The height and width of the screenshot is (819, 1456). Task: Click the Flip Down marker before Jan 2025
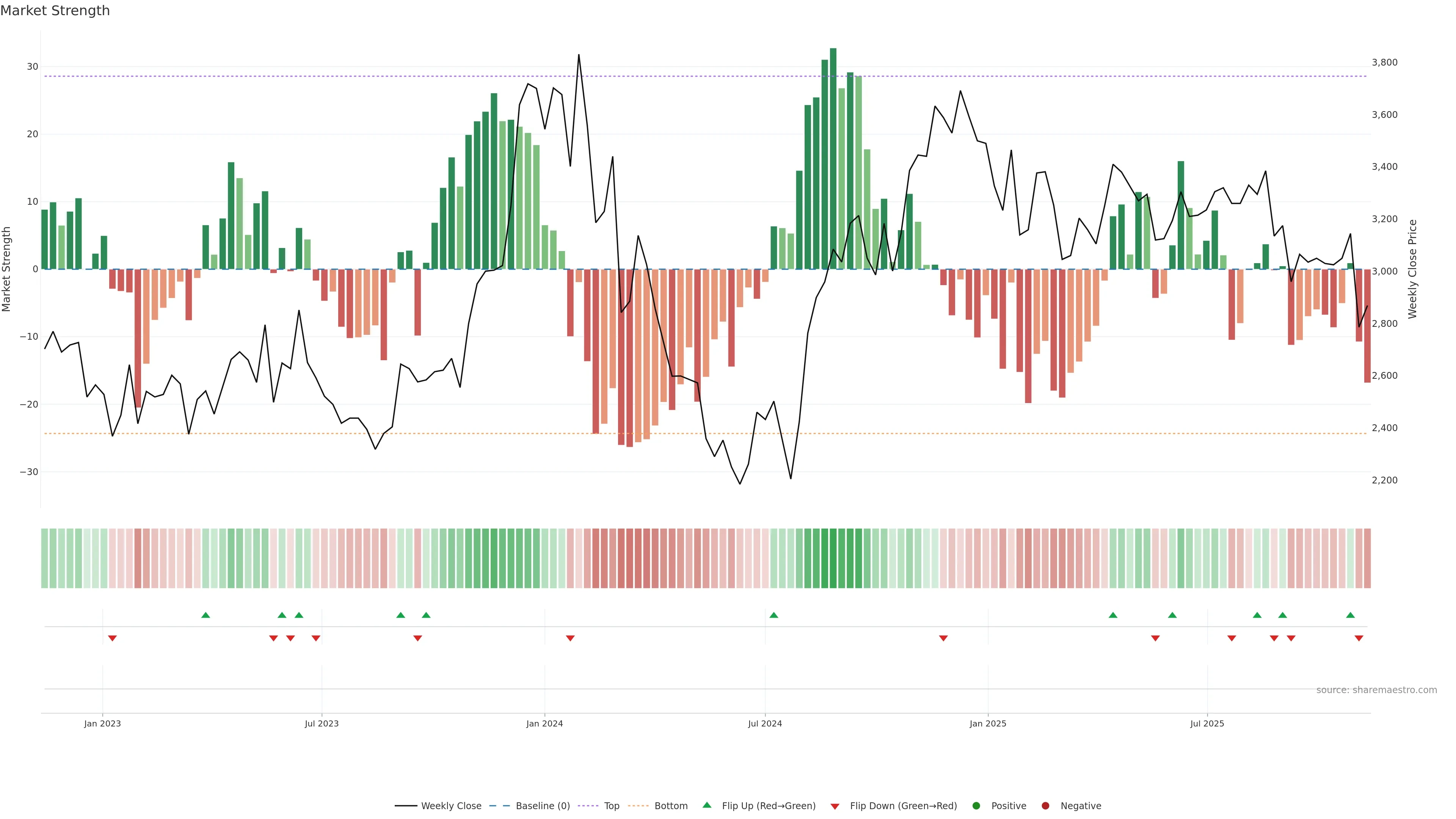[x=943, y=638]
